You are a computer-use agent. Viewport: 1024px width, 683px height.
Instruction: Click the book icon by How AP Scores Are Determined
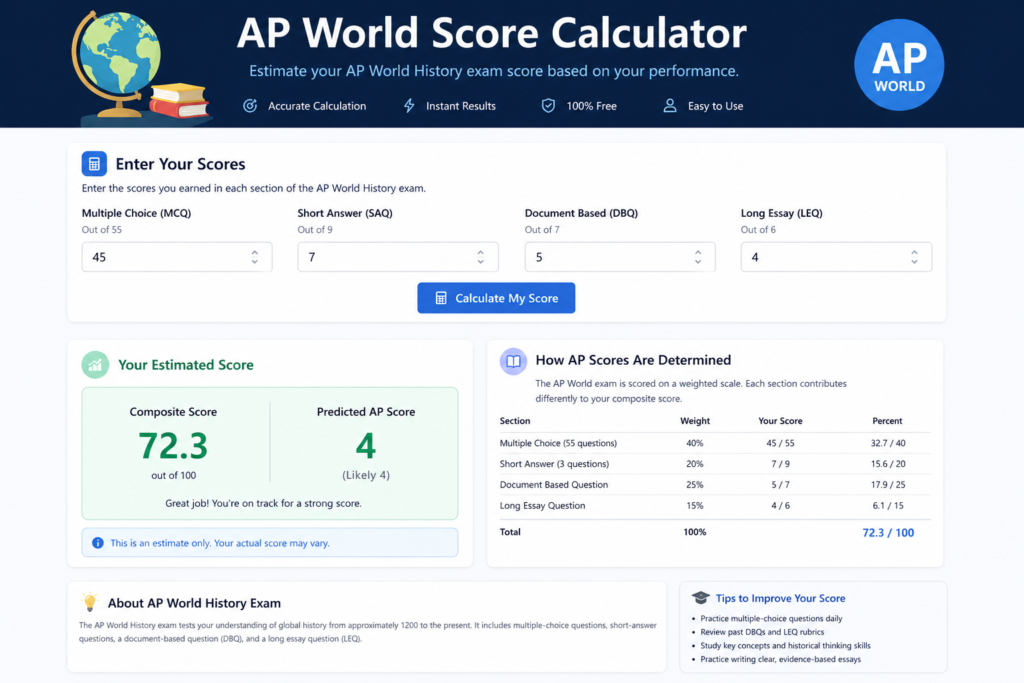[513, 361]
